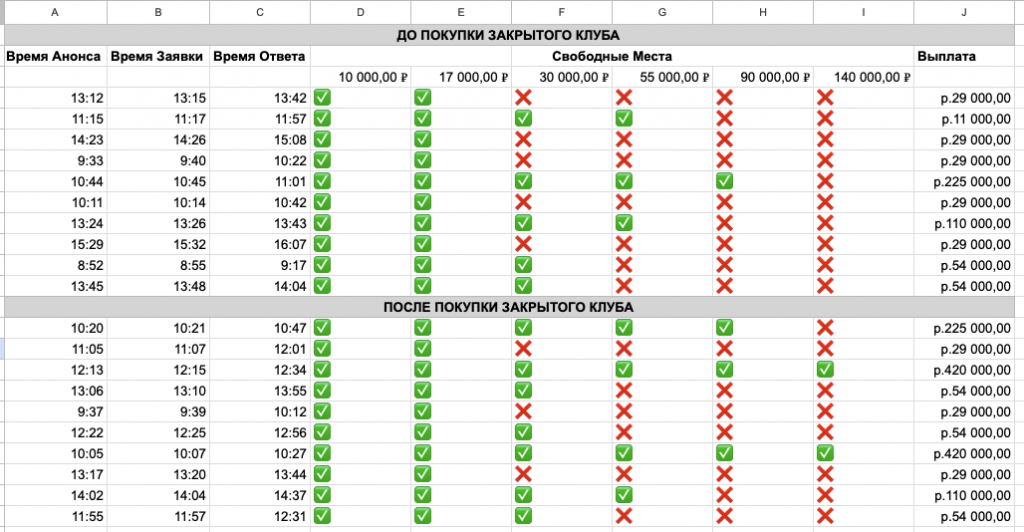Select the response time cell '15:08'
The image size is (1024, 532).
(260, 140)
